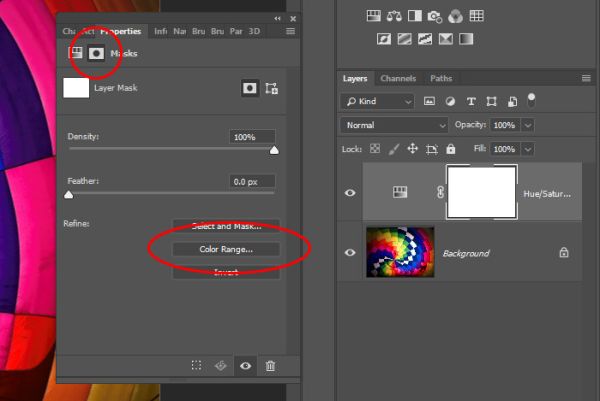The height and width of the screenshot is (401, 600).
Task: Add a Photo Filter adjustment
Action: 435,16
